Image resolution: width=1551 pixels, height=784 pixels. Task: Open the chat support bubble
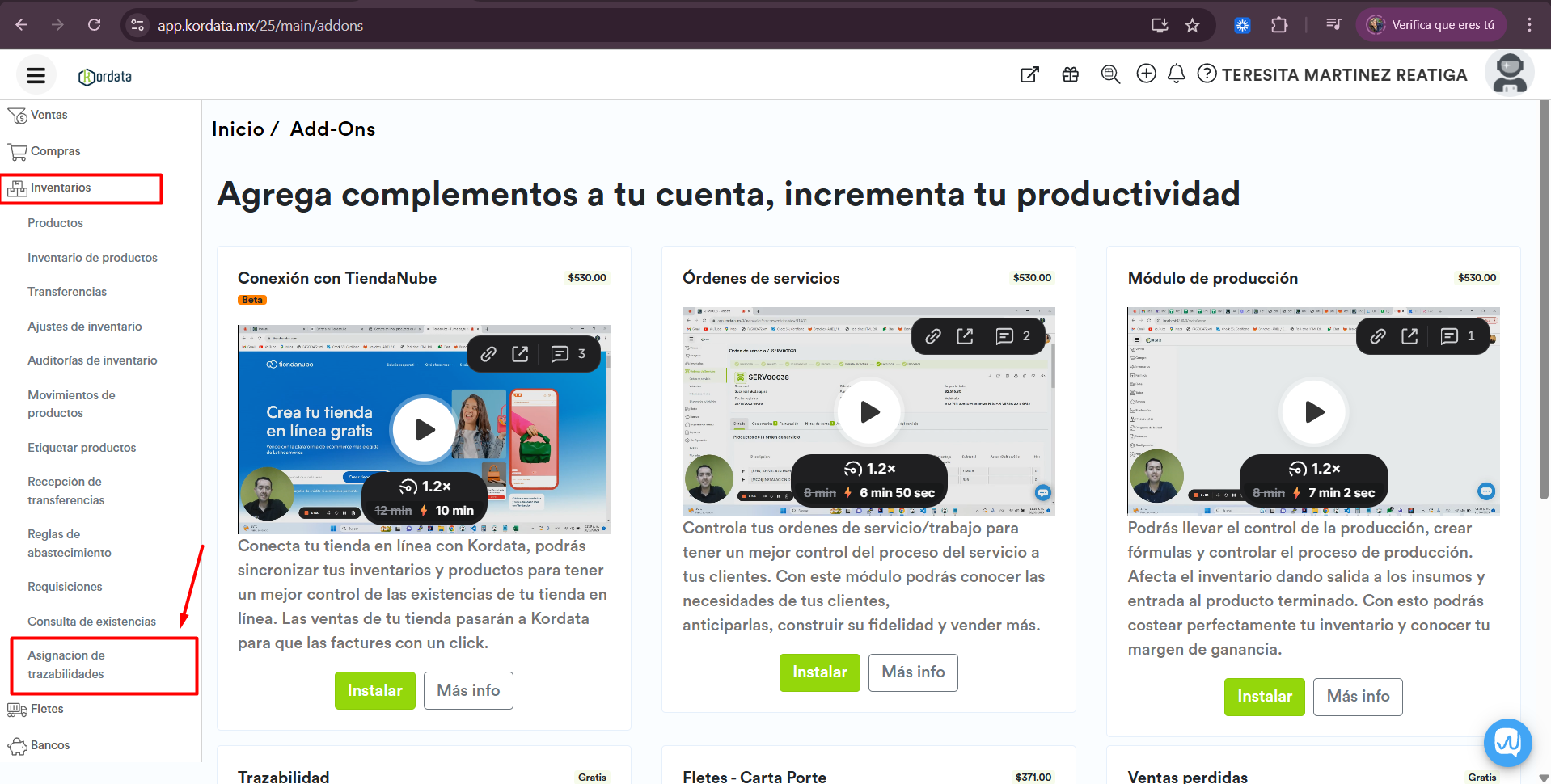[x=1507, y=742]
